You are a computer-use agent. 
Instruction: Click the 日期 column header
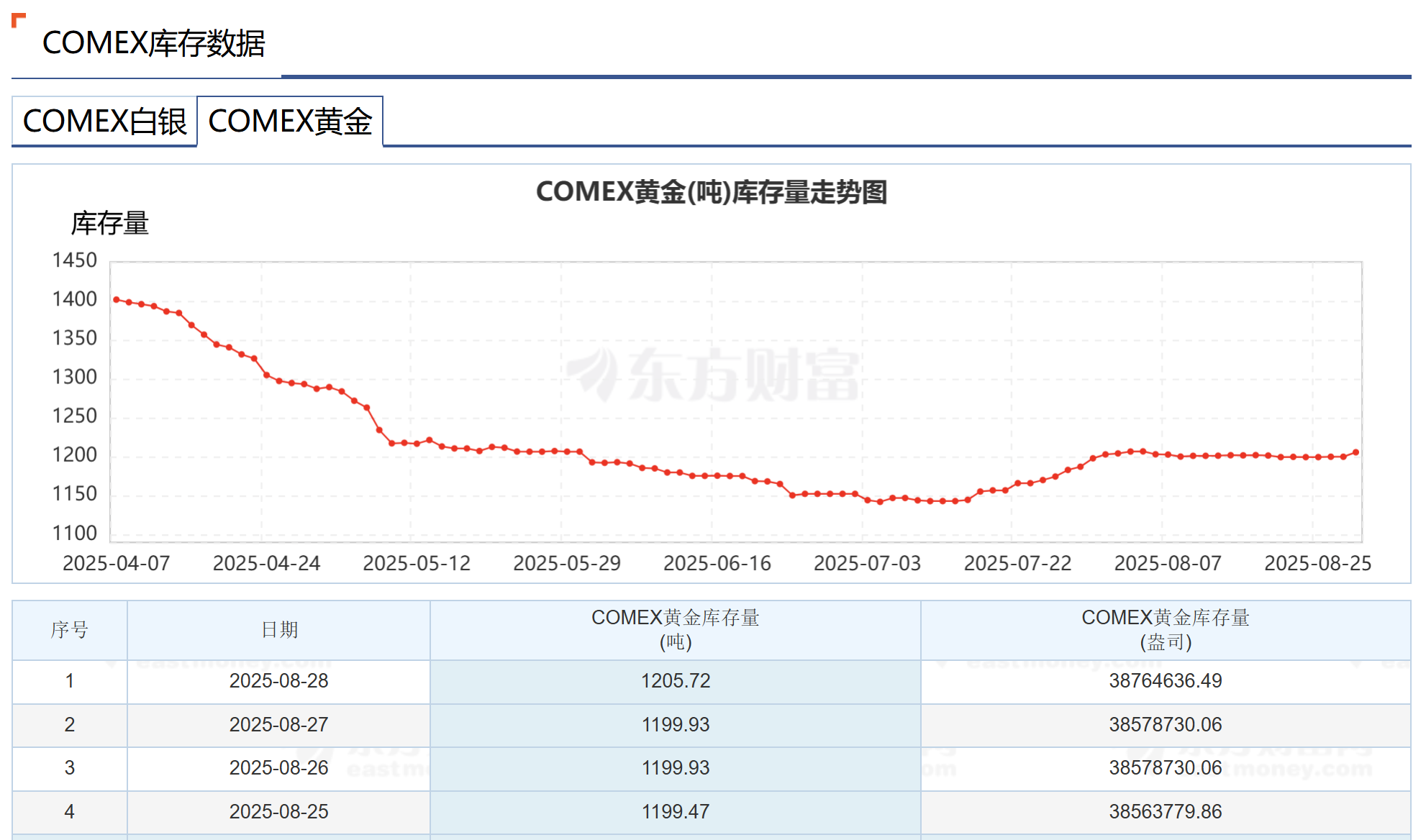point(278,630)
